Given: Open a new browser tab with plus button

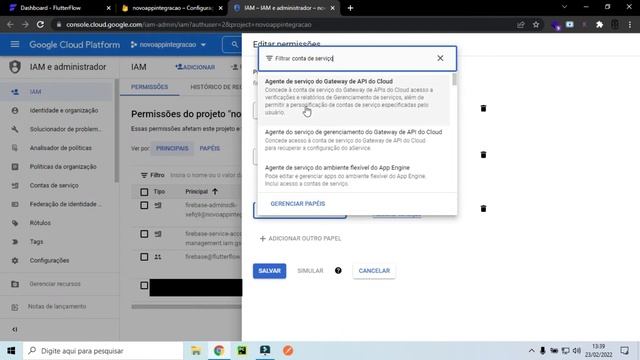Looking at the screenshot, I should [350, 8].
